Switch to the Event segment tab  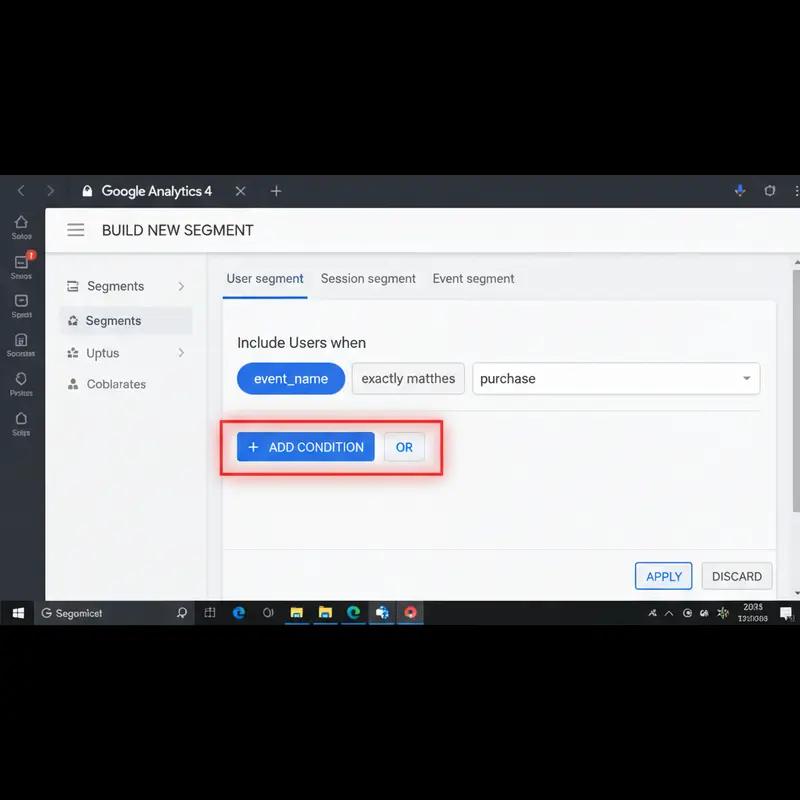[x=473, y=279]
